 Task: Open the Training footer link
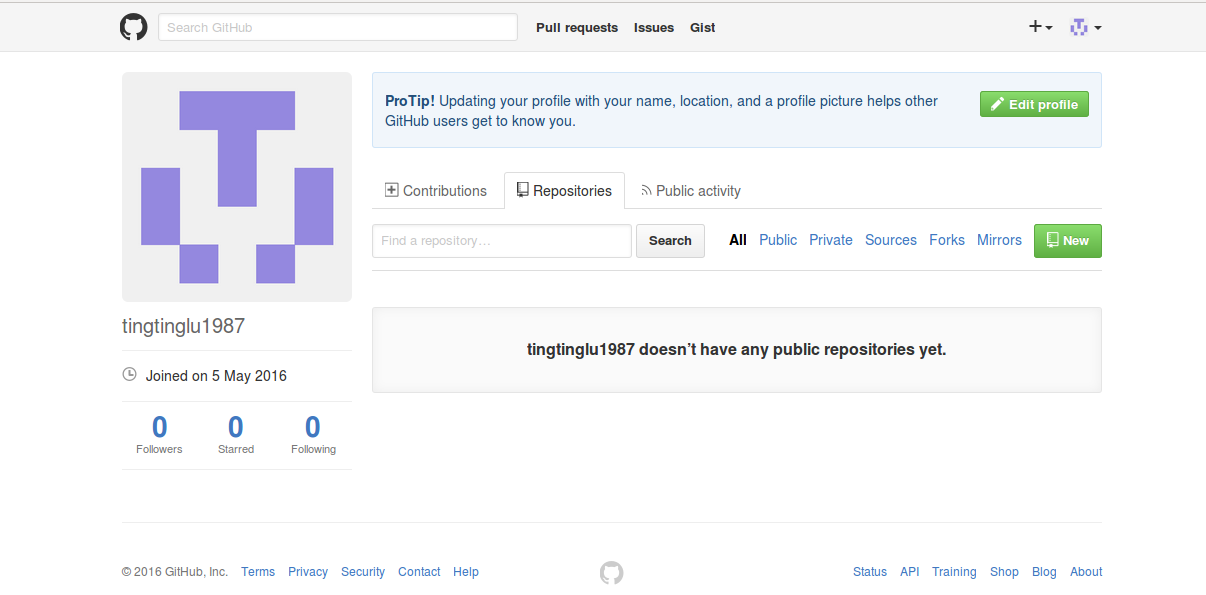[954, 572]
